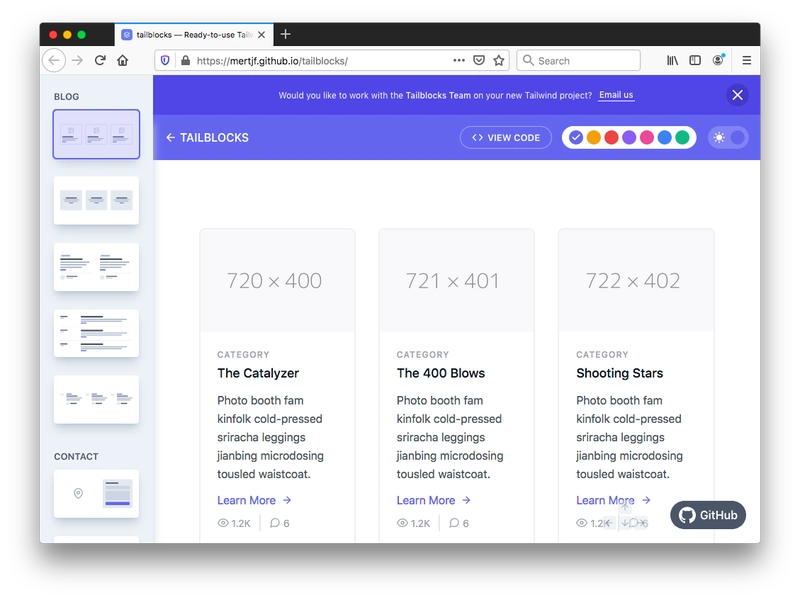Go back with the browser back arrow

point(54,61)
